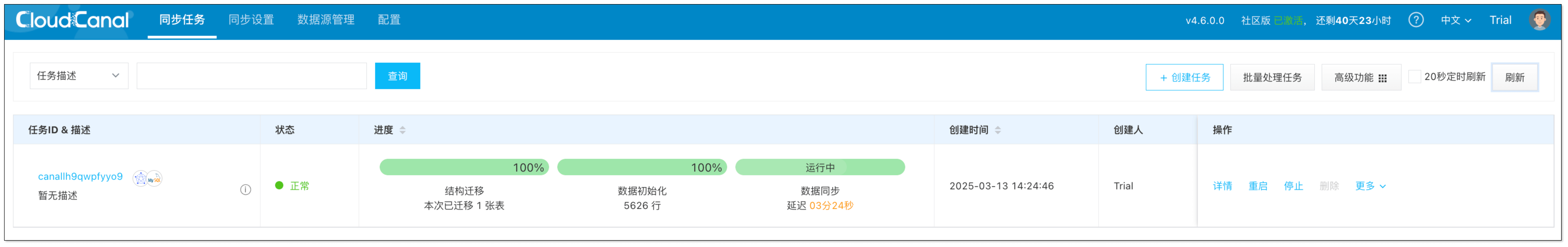1568x247 pixels.
Task: Click the task search input field
Action: pos(251,76)
